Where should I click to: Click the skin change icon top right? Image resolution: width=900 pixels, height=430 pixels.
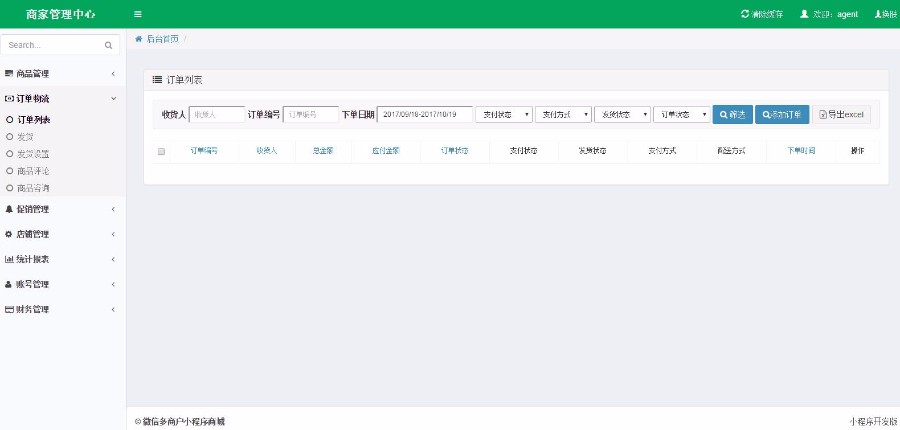tap(878, 14)
